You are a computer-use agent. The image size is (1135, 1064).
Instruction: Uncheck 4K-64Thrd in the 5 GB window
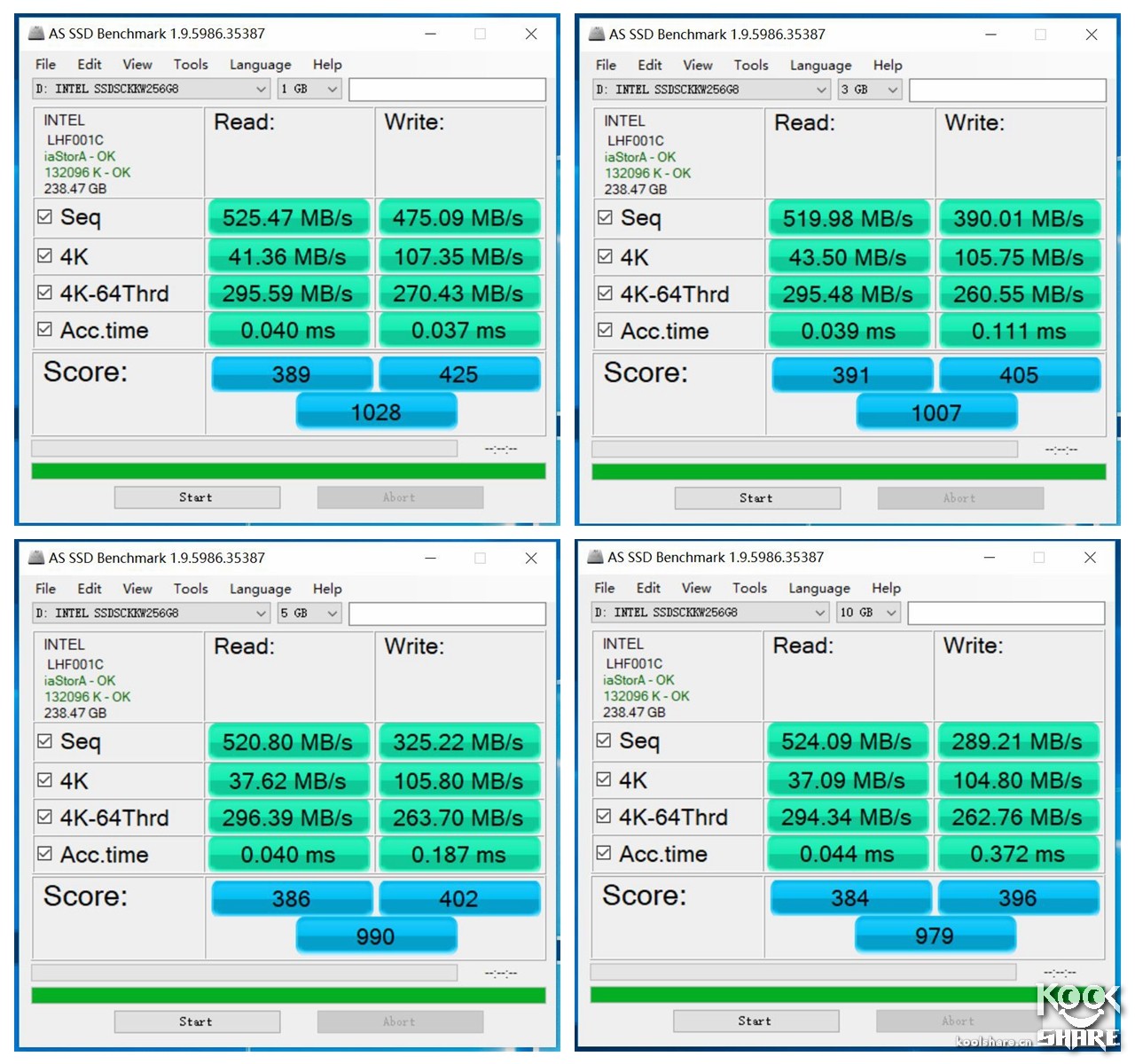click(45, 816)
